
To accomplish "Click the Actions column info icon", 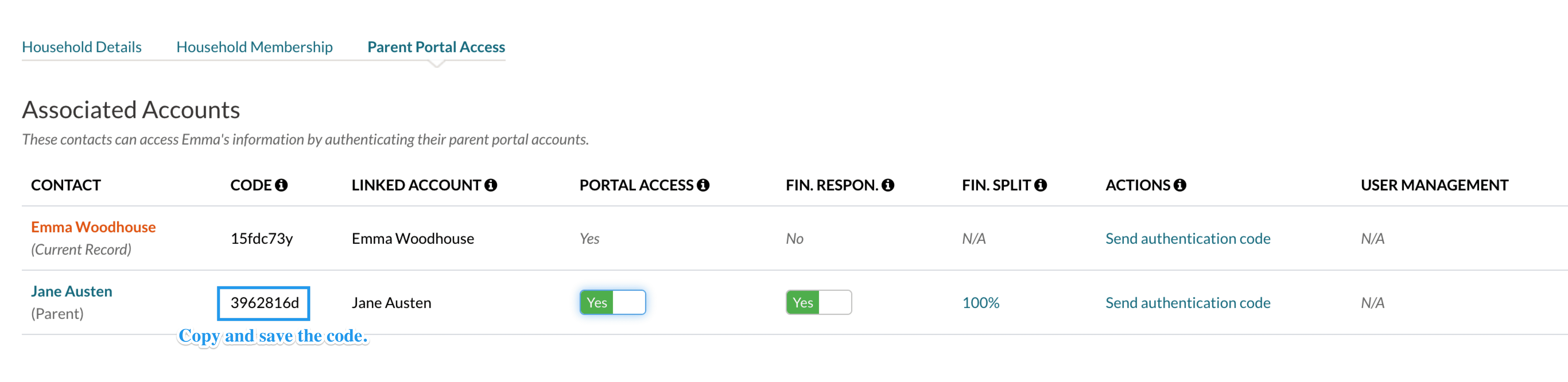I will click(x=1180, y=185).
